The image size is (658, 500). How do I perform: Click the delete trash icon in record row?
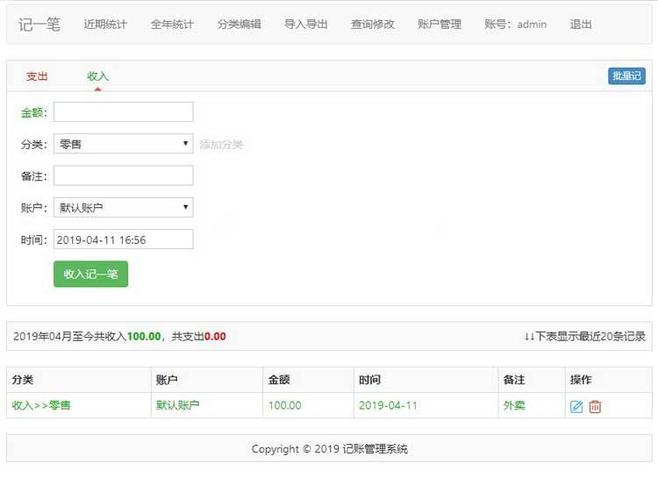(x=595, y=407)
